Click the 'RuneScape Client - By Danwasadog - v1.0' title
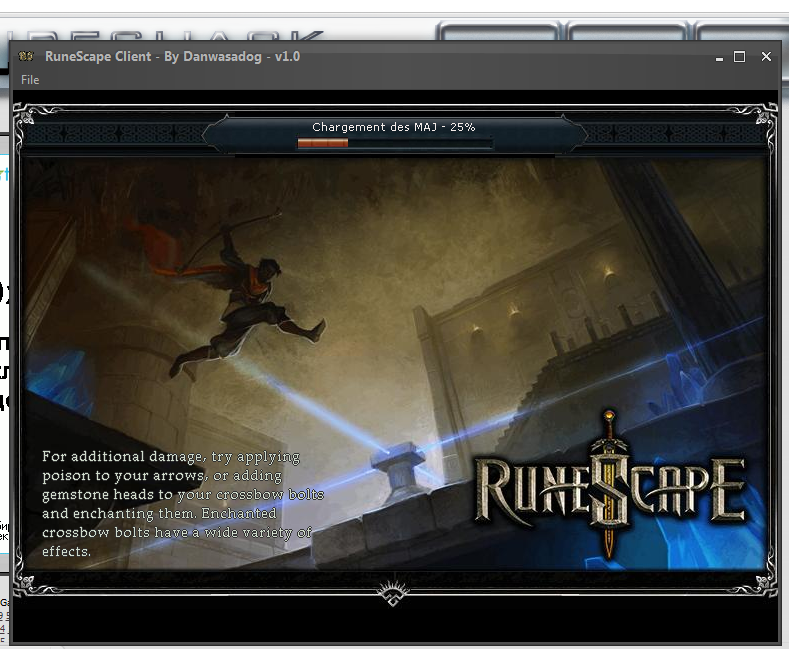The image size is (789, 649). point(173,56)
